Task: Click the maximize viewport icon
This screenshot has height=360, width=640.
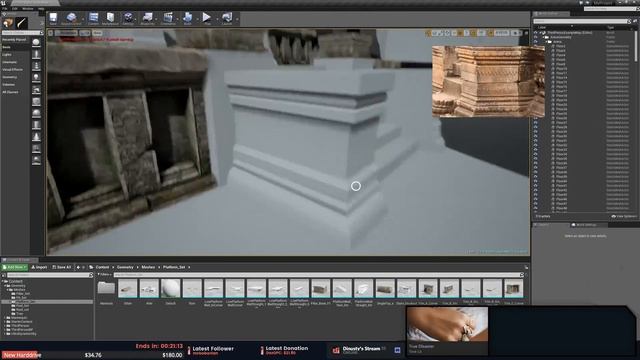Action: point(526,33)
